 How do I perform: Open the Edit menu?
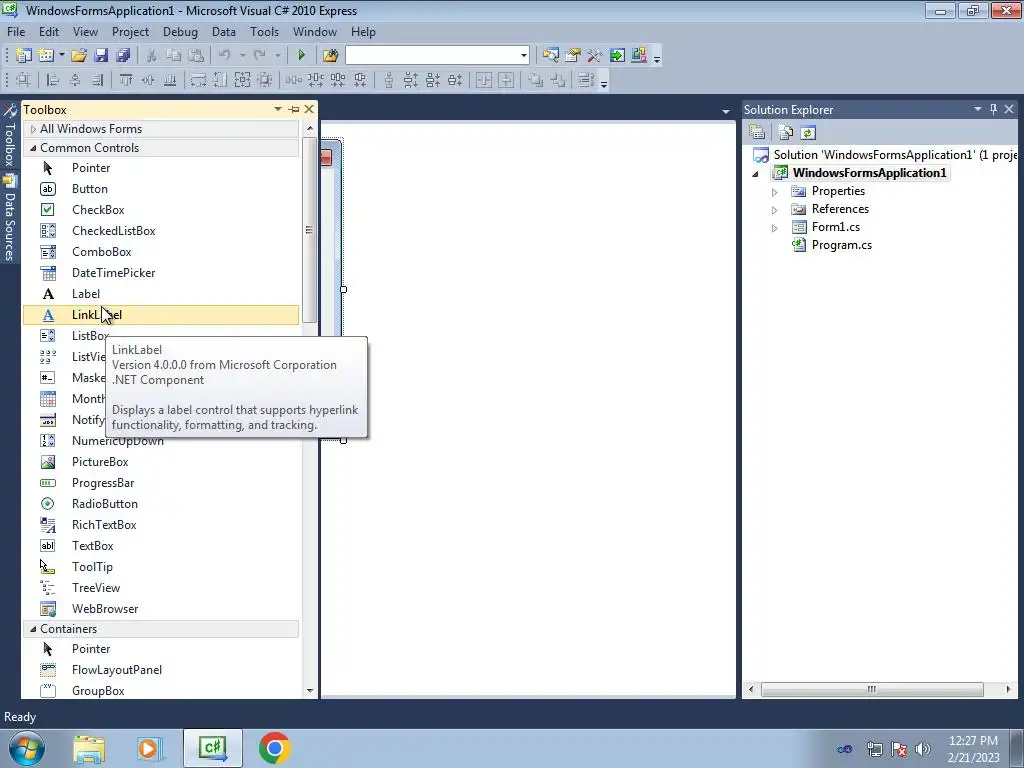49,31
